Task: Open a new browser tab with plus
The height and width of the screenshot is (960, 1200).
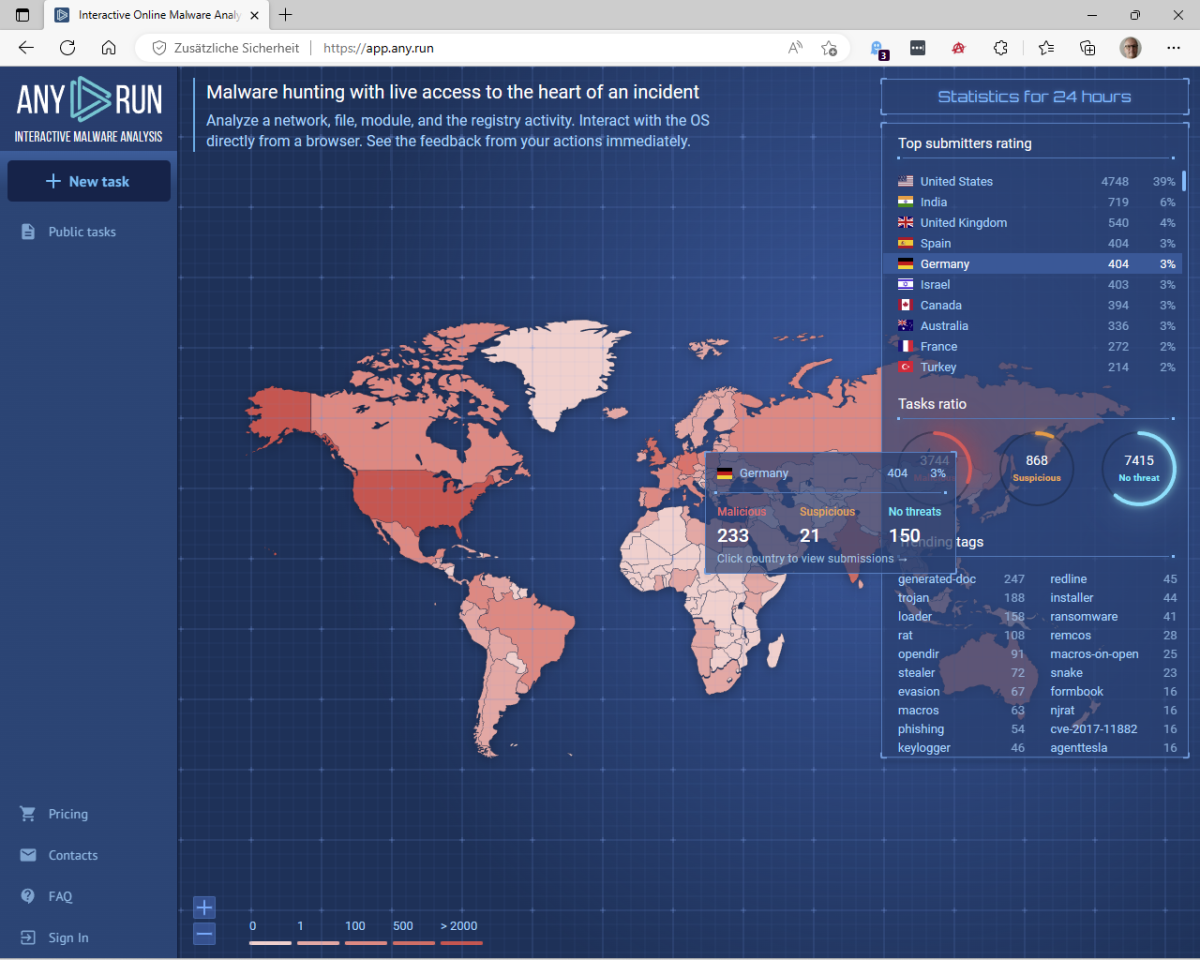Action: click(x=286, y=15)
